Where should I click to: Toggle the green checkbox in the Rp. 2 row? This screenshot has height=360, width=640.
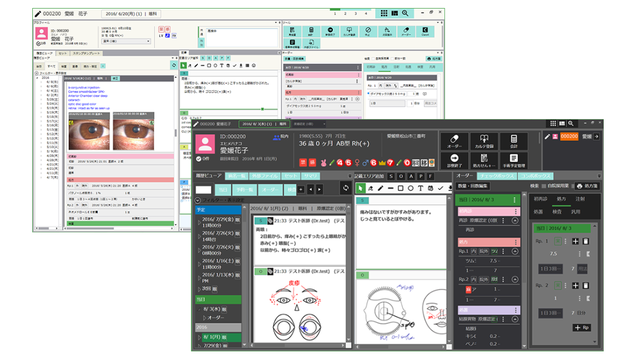(558, 285)
